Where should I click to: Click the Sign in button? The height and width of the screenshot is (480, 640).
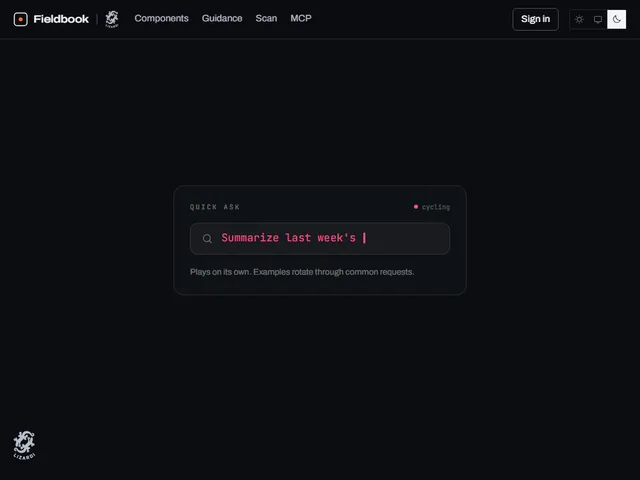[535, 19]
